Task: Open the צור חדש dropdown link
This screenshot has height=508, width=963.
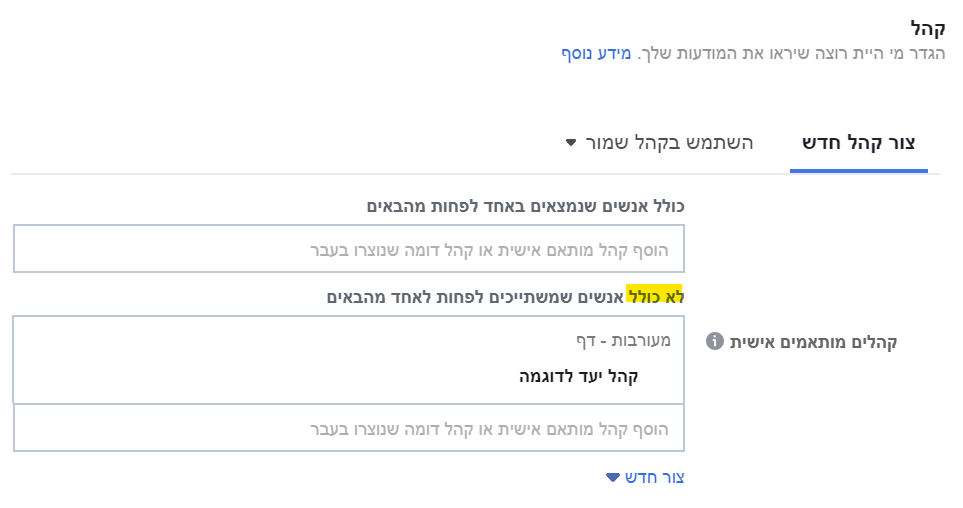Action: click(x=645, y=477)
